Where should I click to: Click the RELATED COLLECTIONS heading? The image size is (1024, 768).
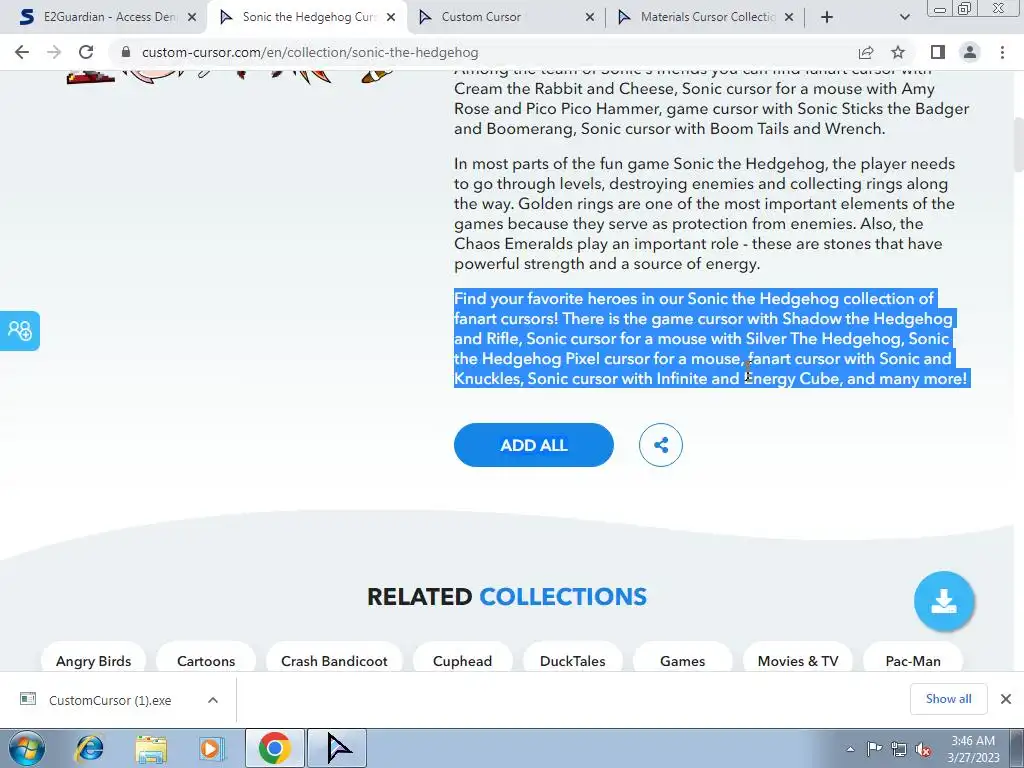click(507, 597)
